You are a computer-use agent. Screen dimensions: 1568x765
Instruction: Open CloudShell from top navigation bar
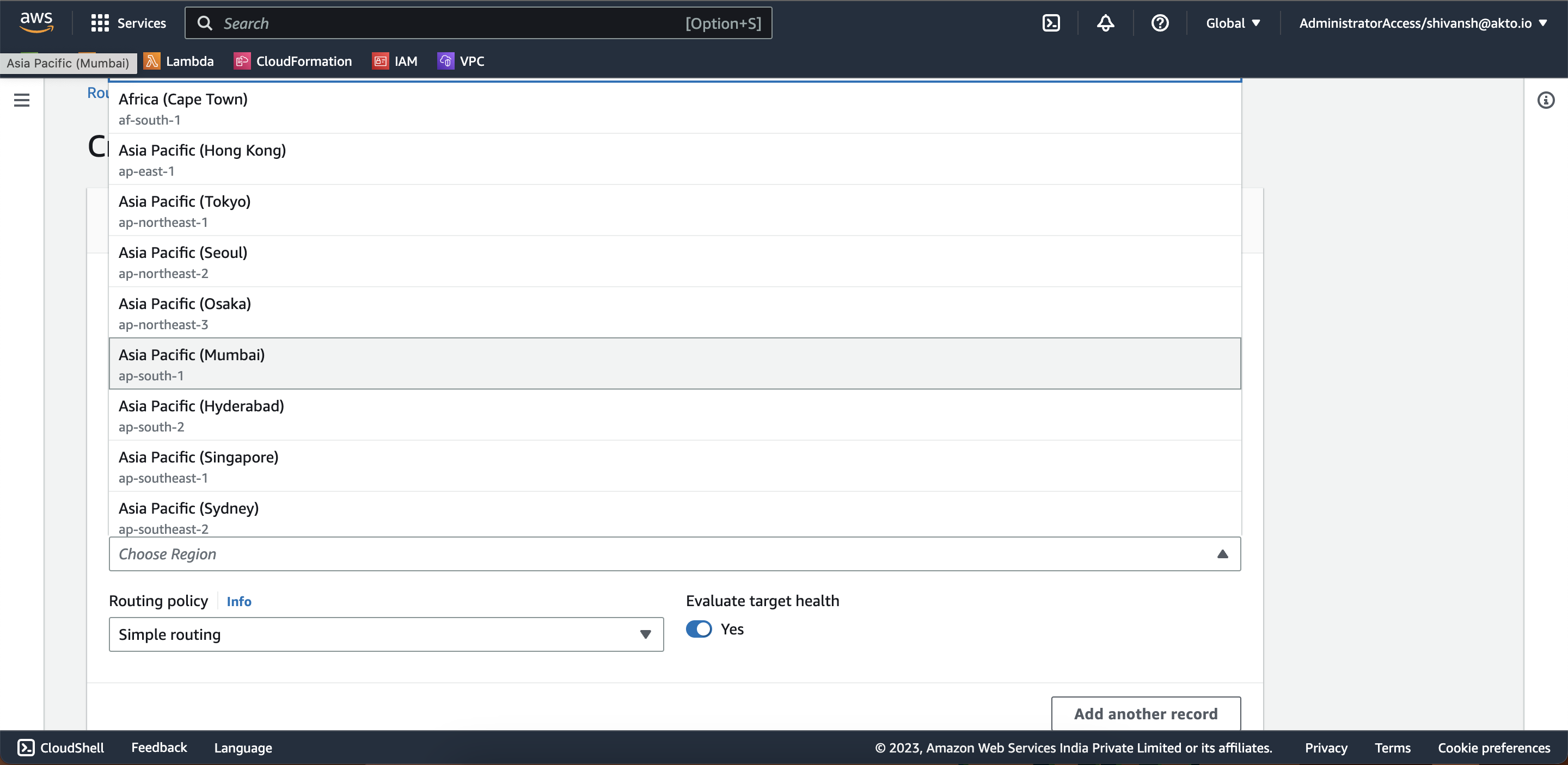(x=1051, y=23)
